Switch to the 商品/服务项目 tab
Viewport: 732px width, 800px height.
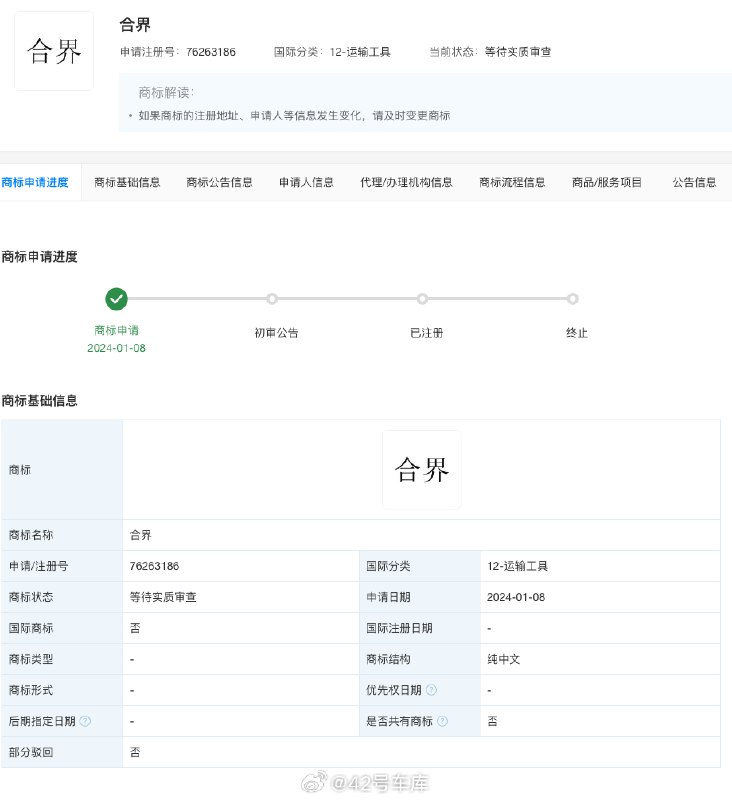(607, 182)
